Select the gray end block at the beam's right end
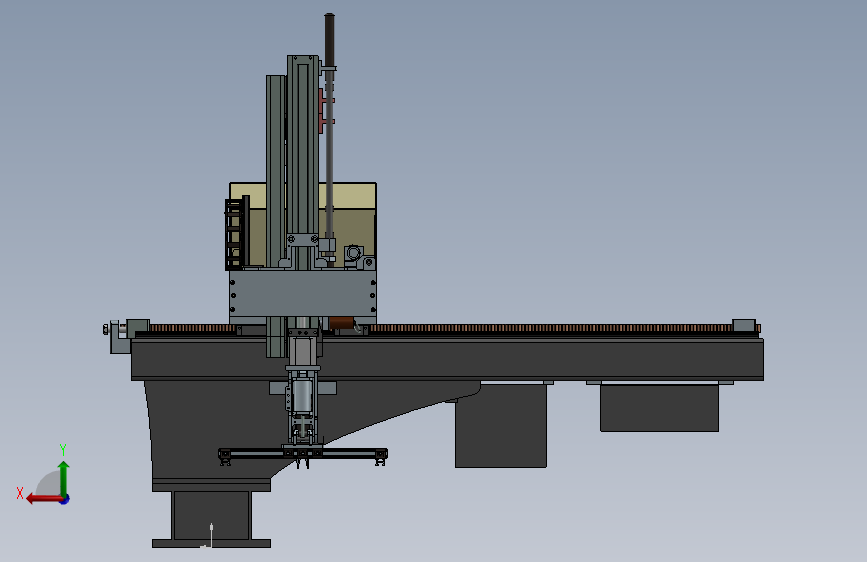The image size is (867, 562). coord(744,325)
